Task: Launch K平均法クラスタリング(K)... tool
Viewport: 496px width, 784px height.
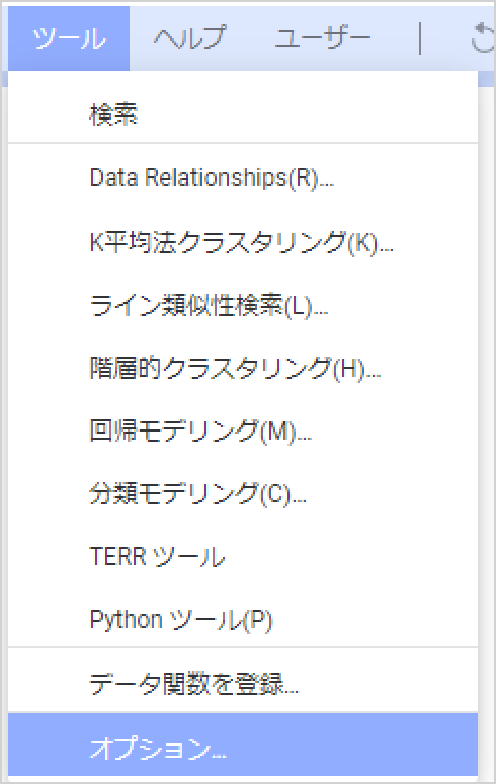Action: pos(243,242)
